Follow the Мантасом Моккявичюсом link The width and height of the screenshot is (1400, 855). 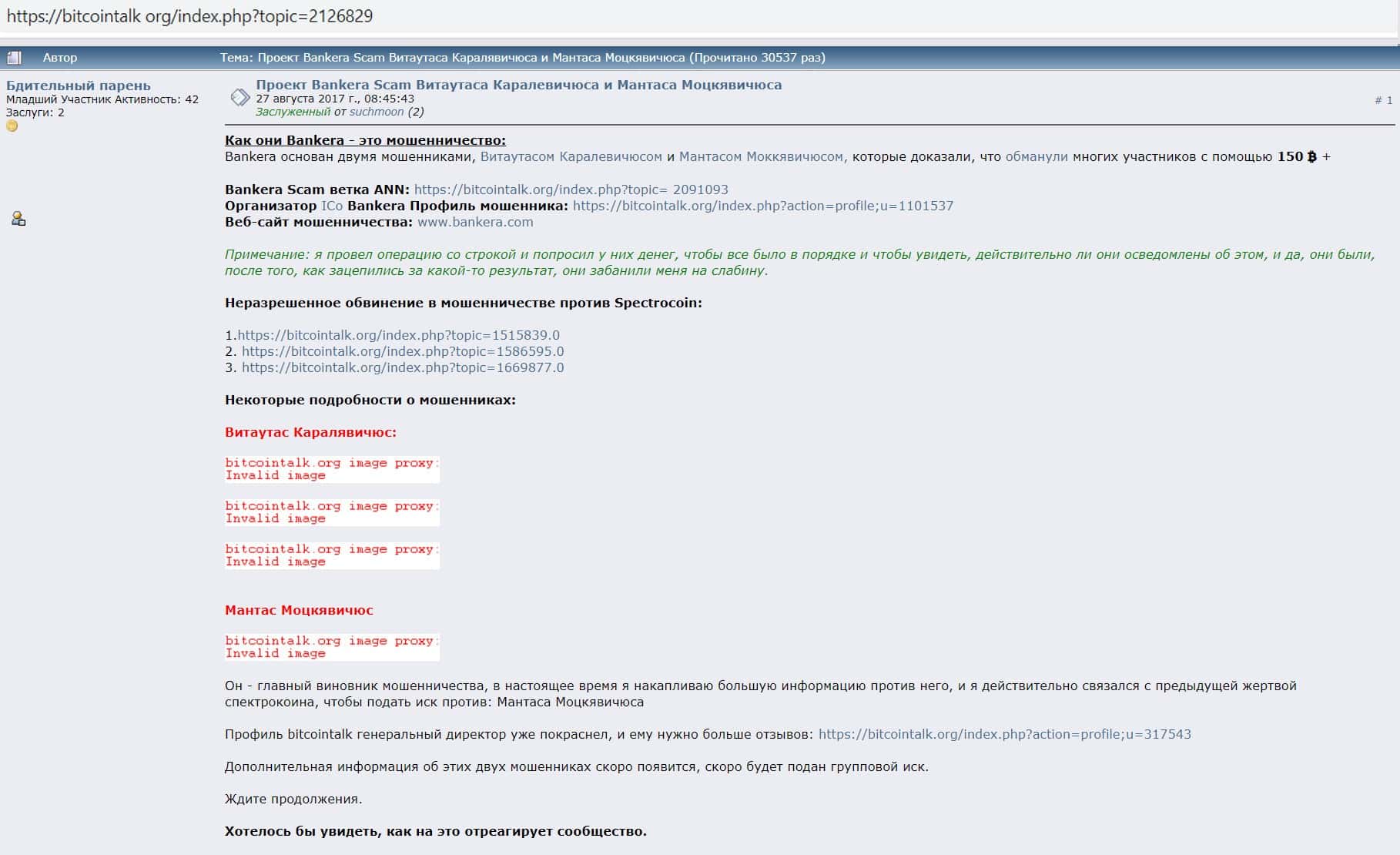(x=762, y=156)
